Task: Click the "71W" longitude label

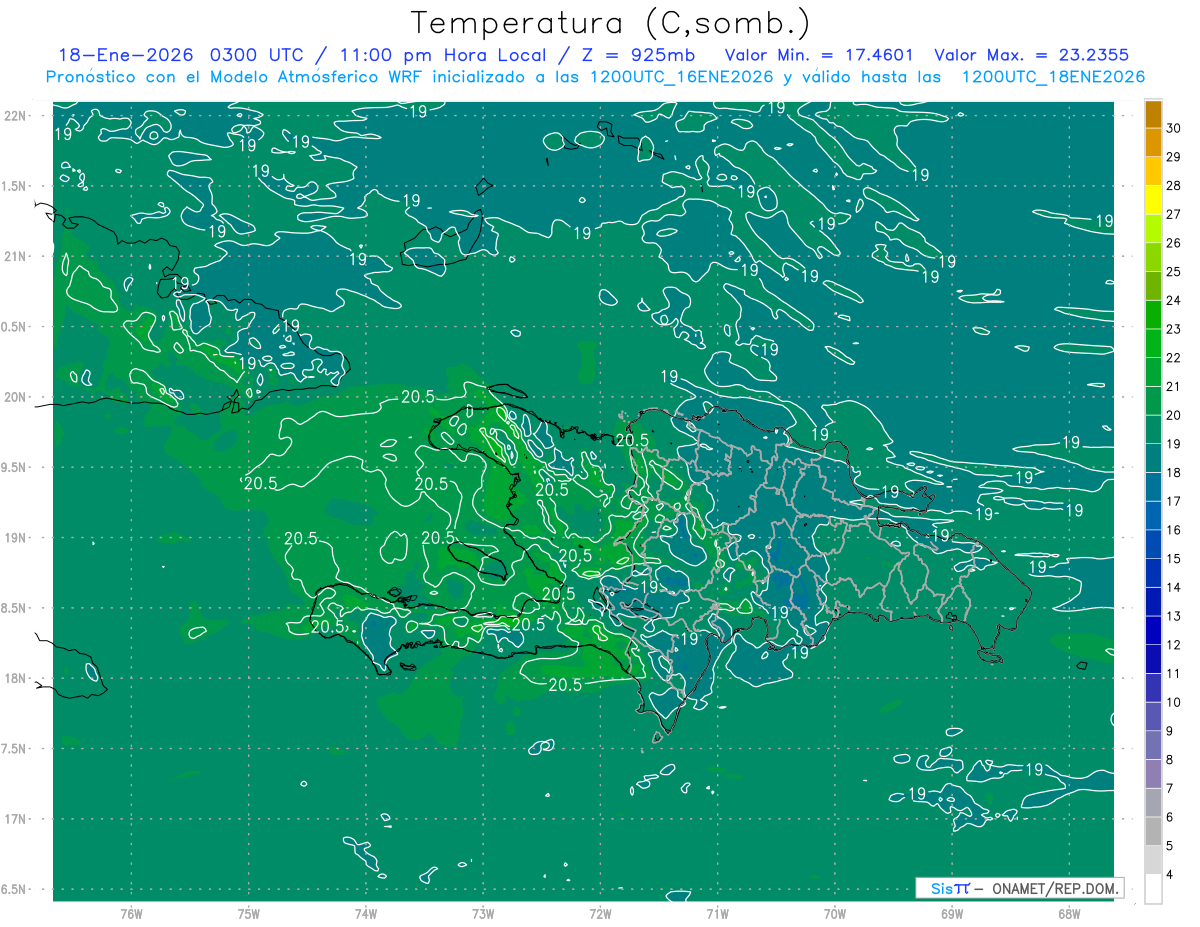Action: (x=717, y=913)
